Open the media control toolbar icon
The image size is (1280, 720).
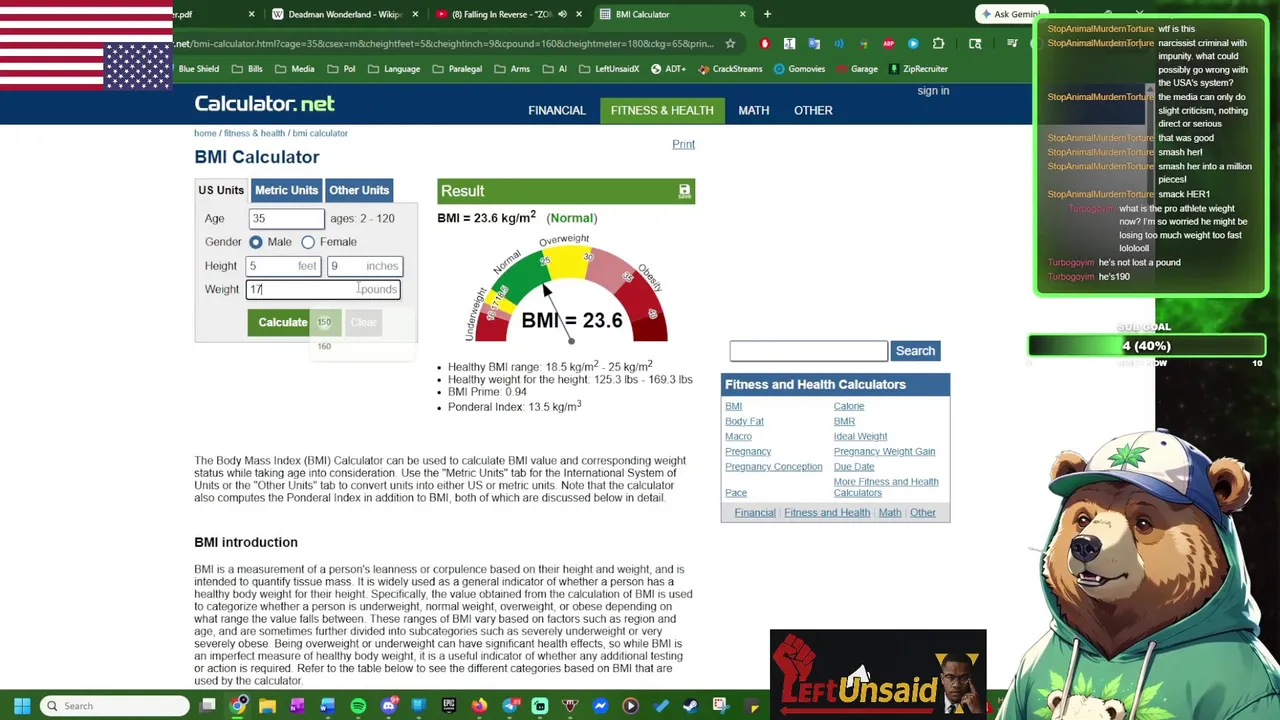(x=1012, y=44)
